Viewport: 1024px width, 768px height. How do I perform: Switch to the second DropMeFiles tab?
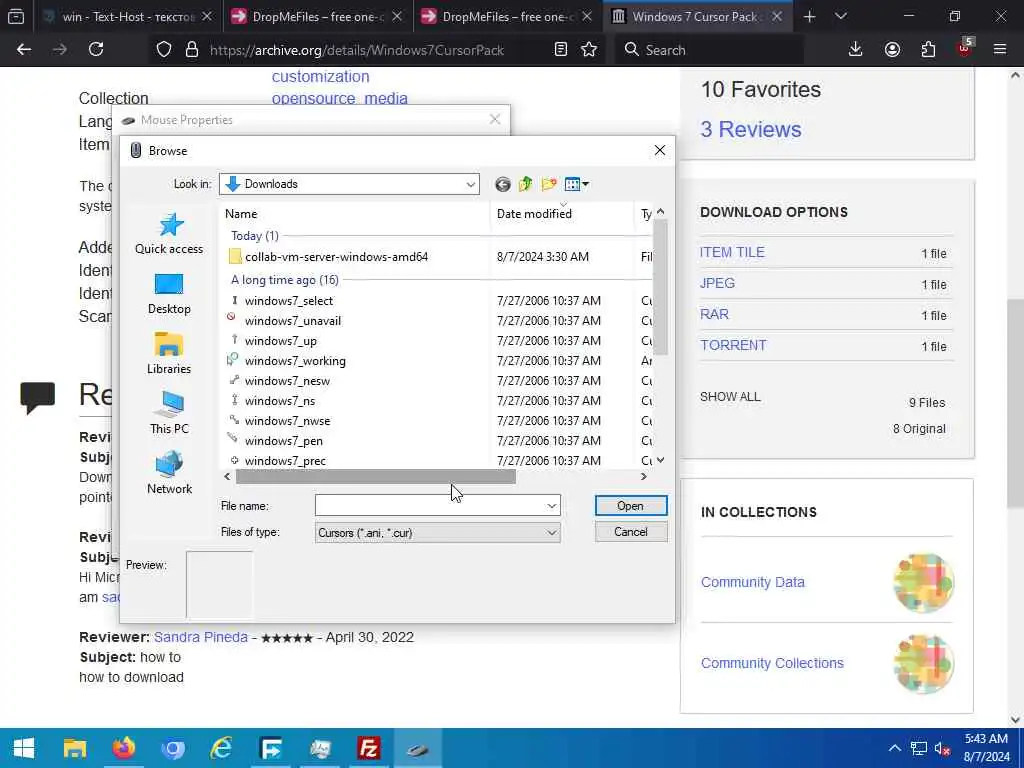[507, 17]
